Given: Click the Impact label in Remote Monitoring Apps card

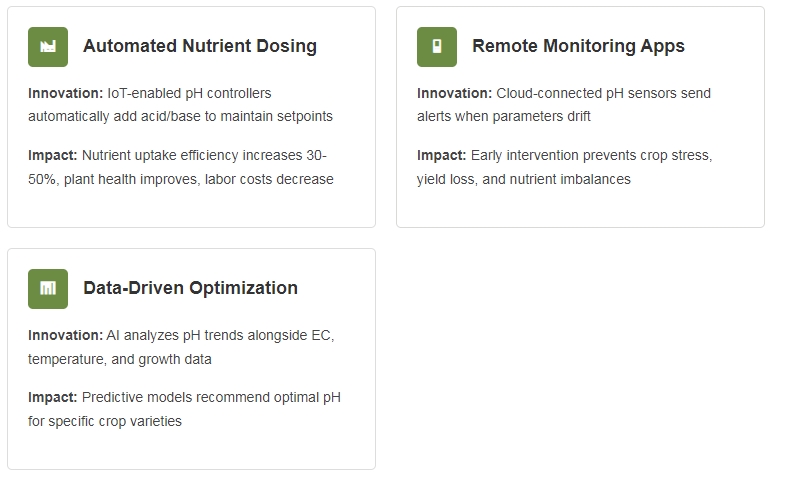Looking at the screenshot, I should click(x=442, y=155).
